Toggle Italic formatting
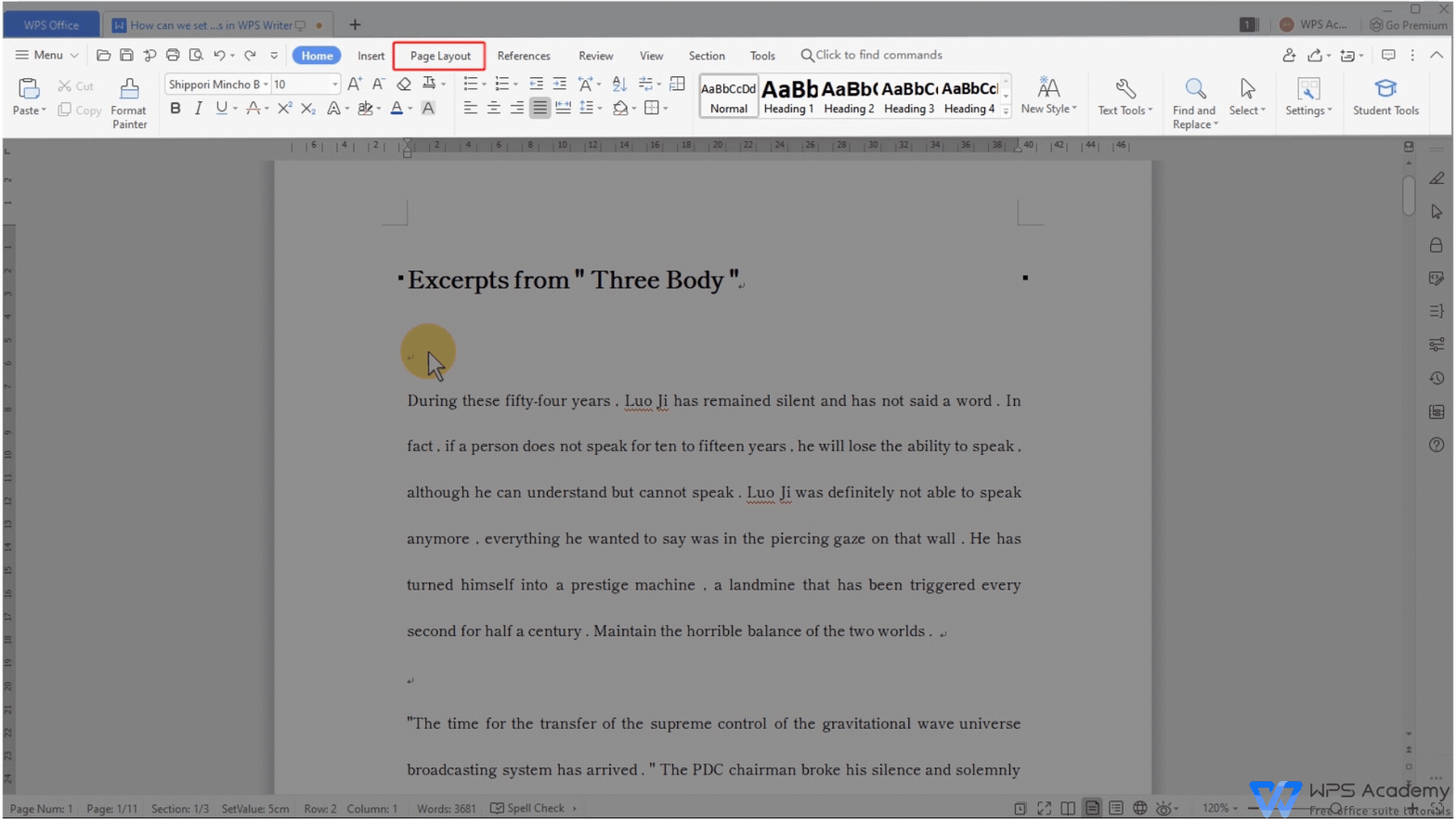Screen dimensions: 1456x819 [198, 109]
